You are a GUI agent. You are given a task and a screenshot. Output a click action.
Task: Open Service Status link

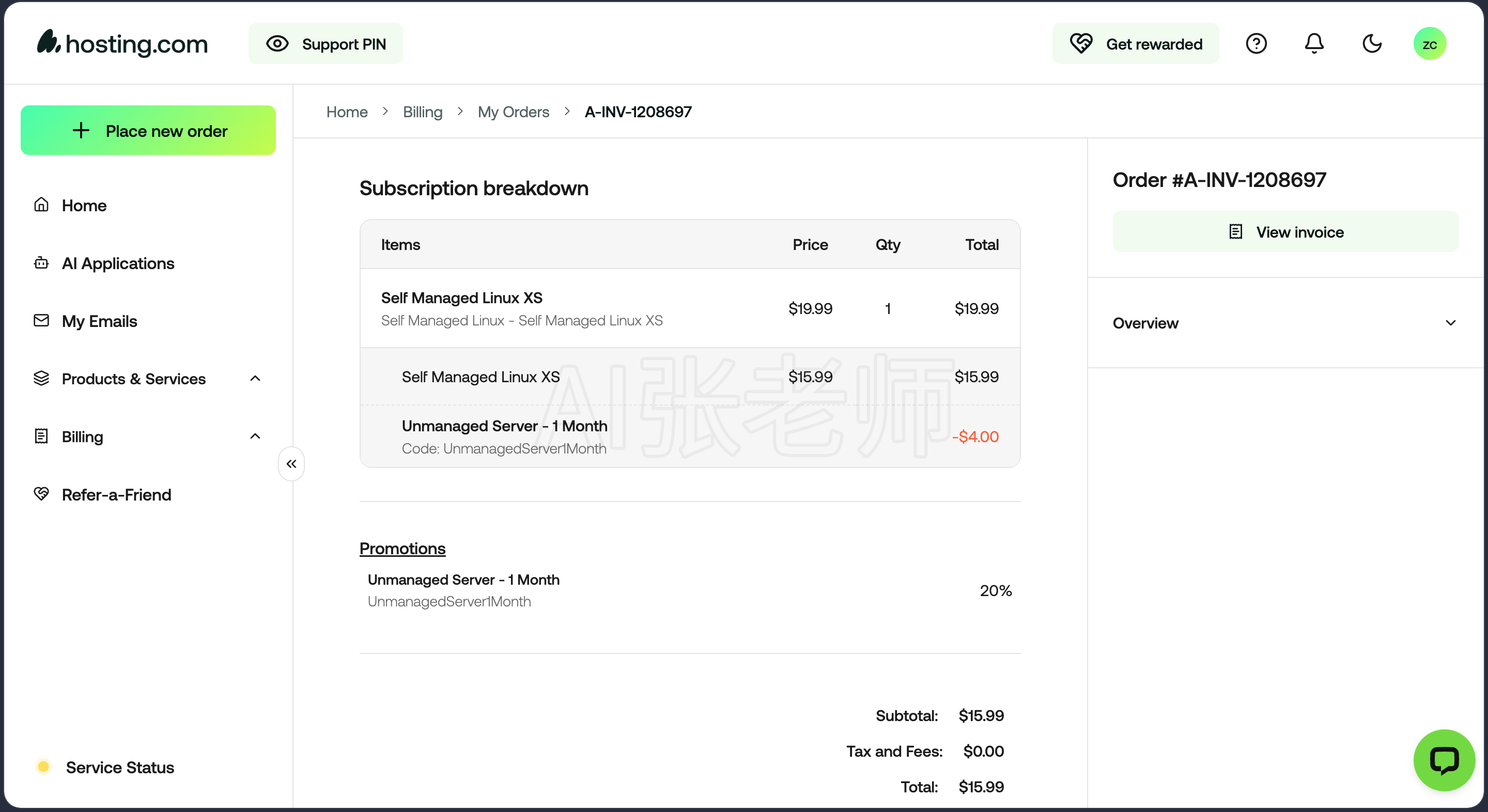pos(119,767)
